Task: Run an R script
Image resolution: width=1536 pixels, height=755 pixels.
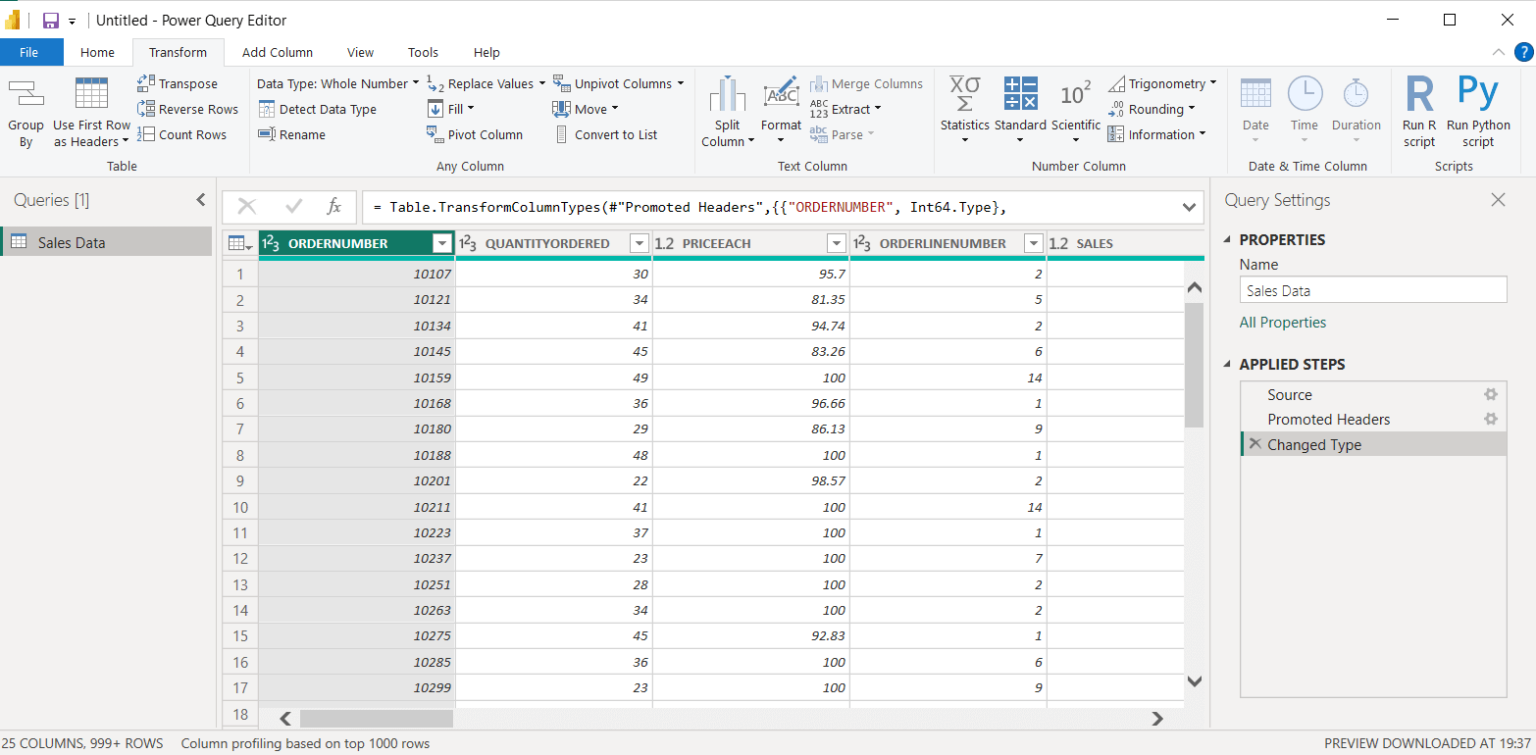Action: [x=1419, y=110]
